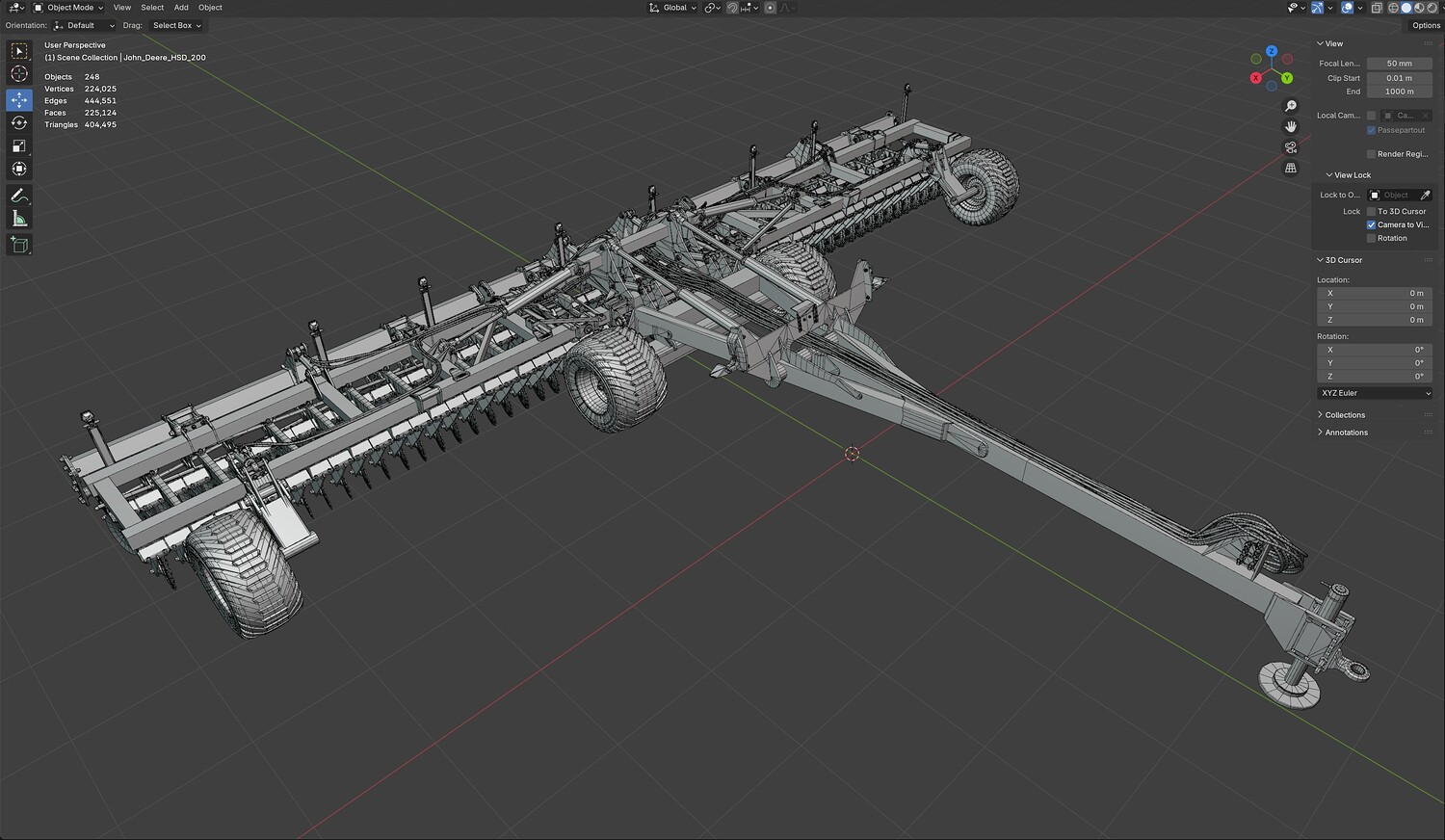Select the Select Box tool
The height and width of the screenshot is (840, 1445).
[x=19, y=51]
